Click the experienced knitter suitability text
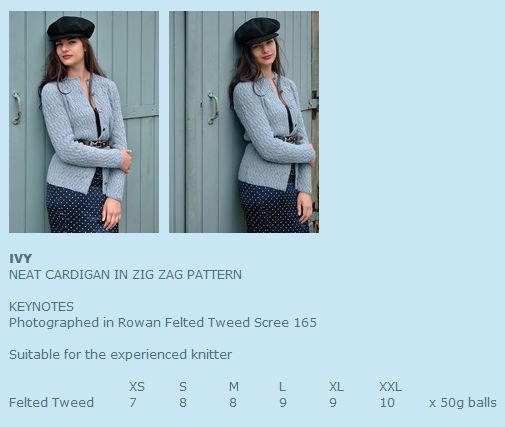 [x=120, y=354]
